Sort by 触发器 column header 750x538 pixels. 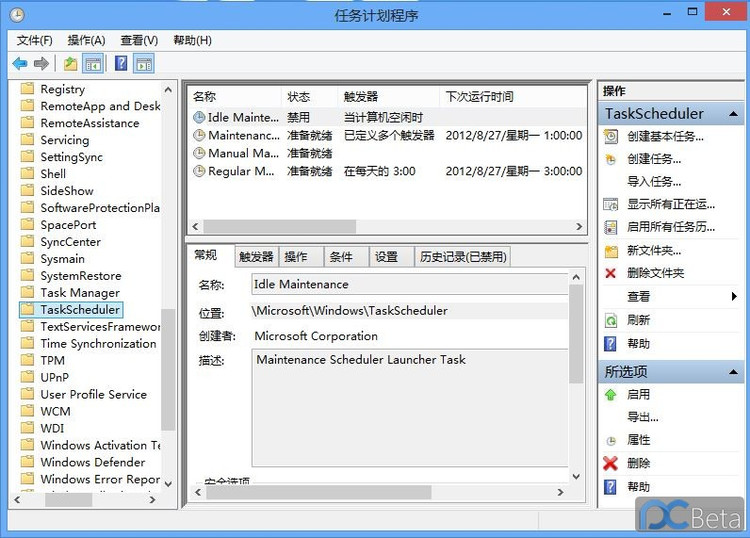(388, 97)
